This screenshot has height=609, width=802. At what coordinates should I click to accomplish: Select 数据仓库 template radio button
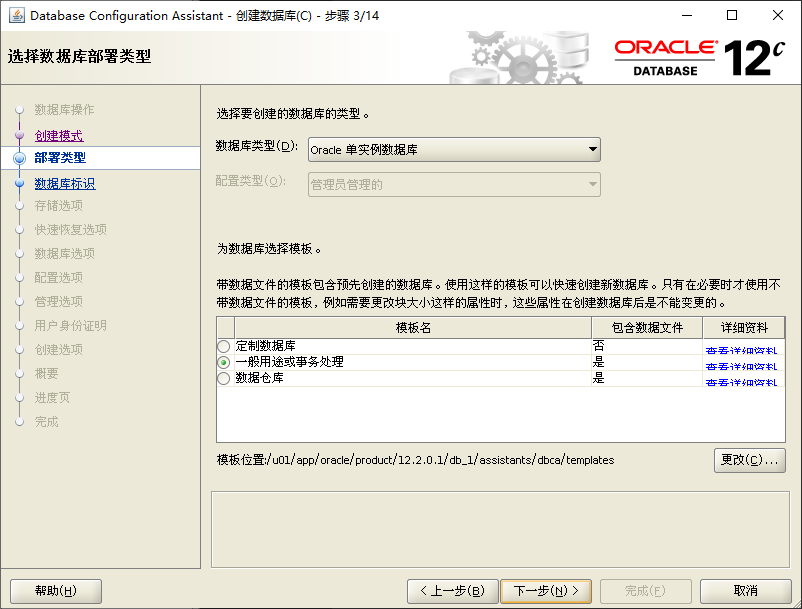point(224,379)
